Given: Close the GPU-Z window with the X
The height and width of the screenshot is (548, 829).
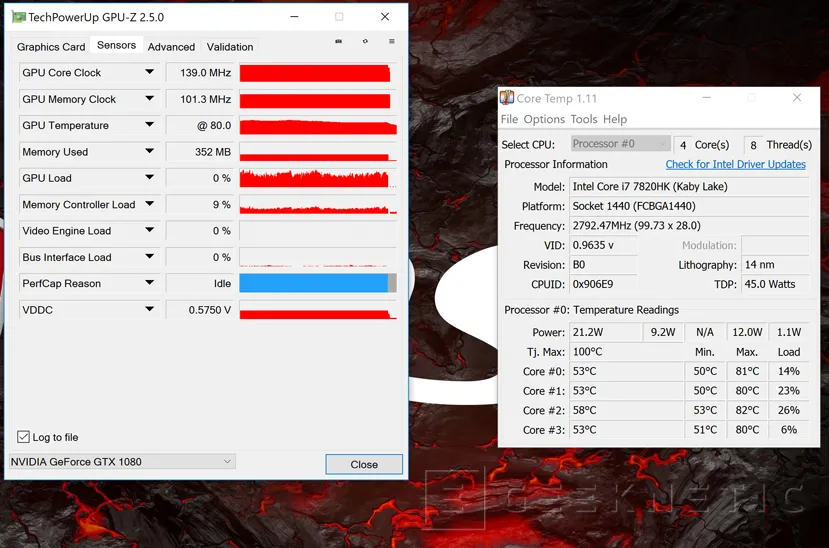Looking at the screenshot, I should point(385,17).
